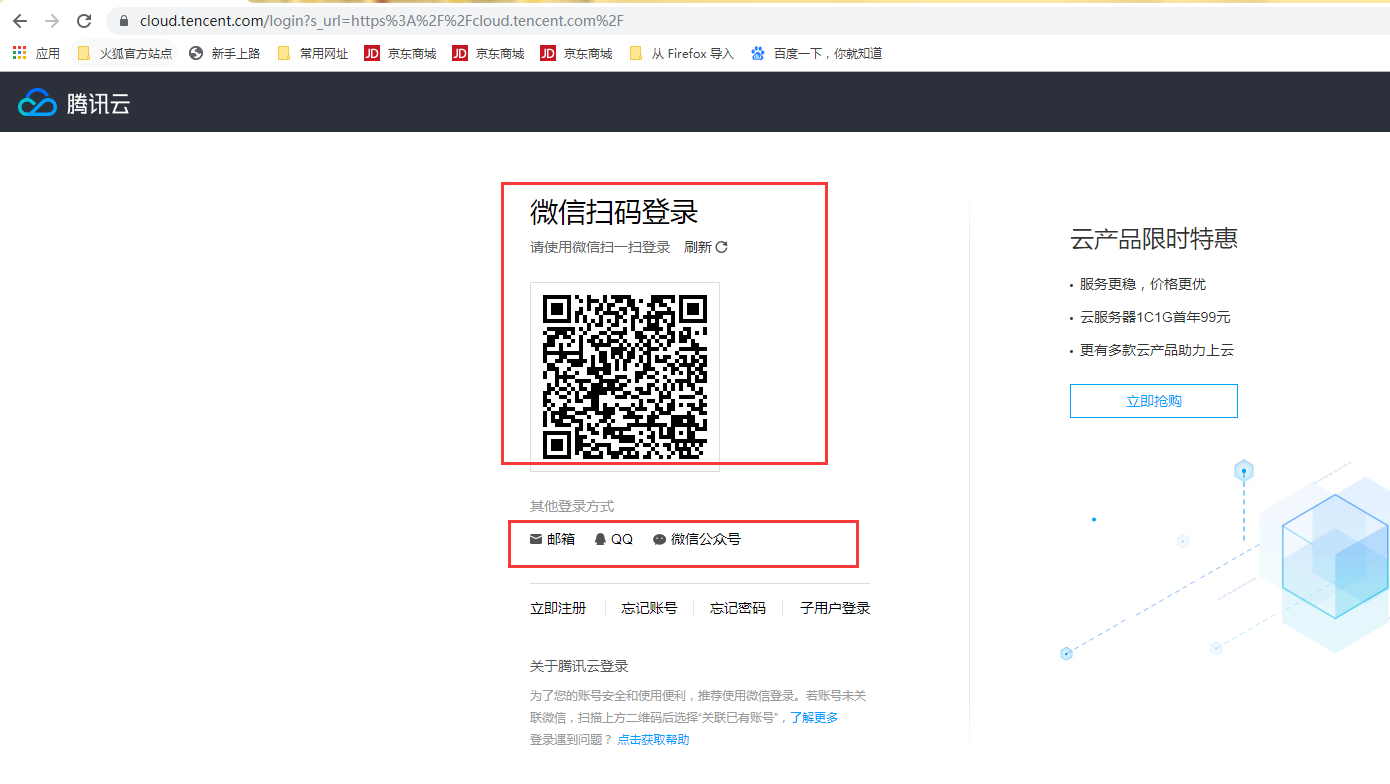Open the 百度一下，你就知道 bookmark

coord(816,53)
